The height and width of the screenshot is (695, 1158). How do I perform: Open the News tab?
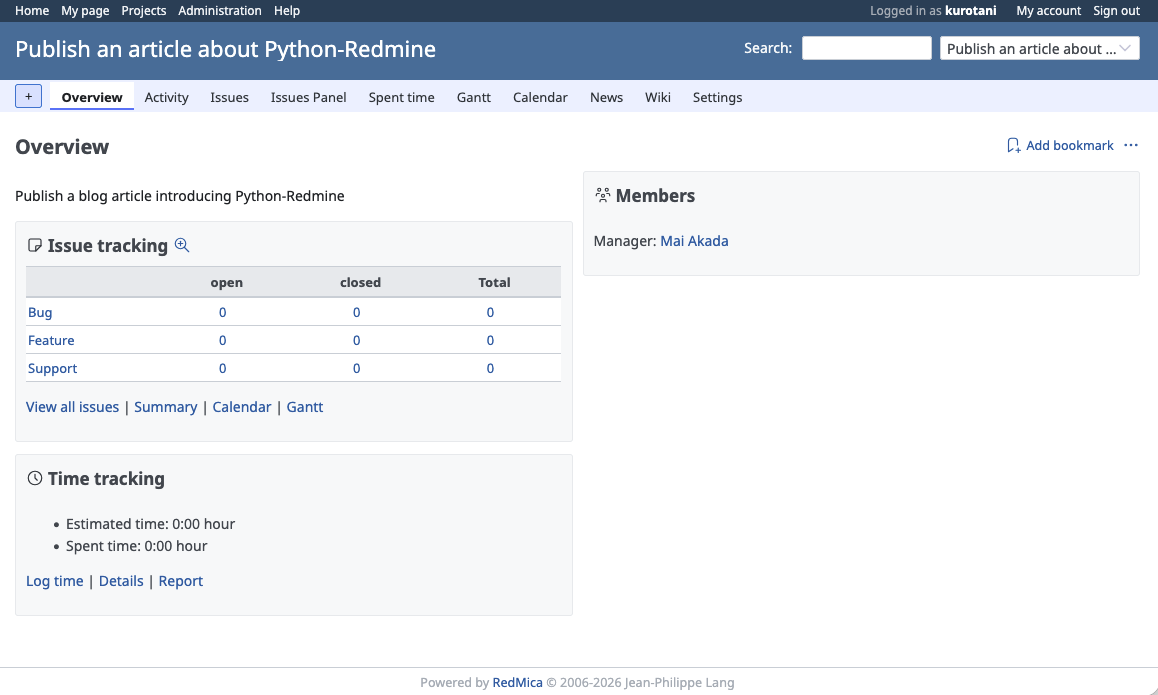click(x=606, y=97)
